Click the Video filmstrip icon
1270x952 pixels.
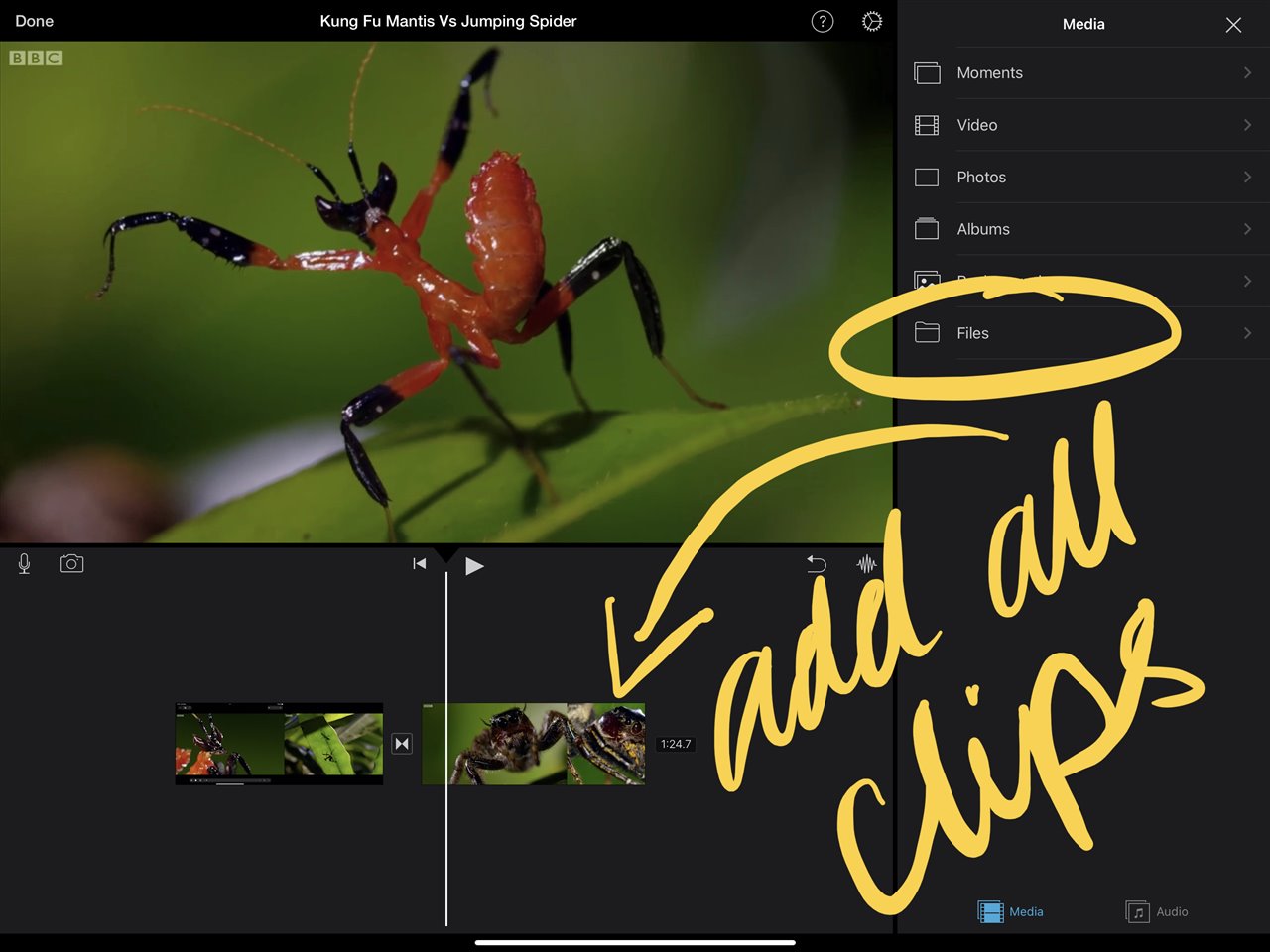(927, 125)
